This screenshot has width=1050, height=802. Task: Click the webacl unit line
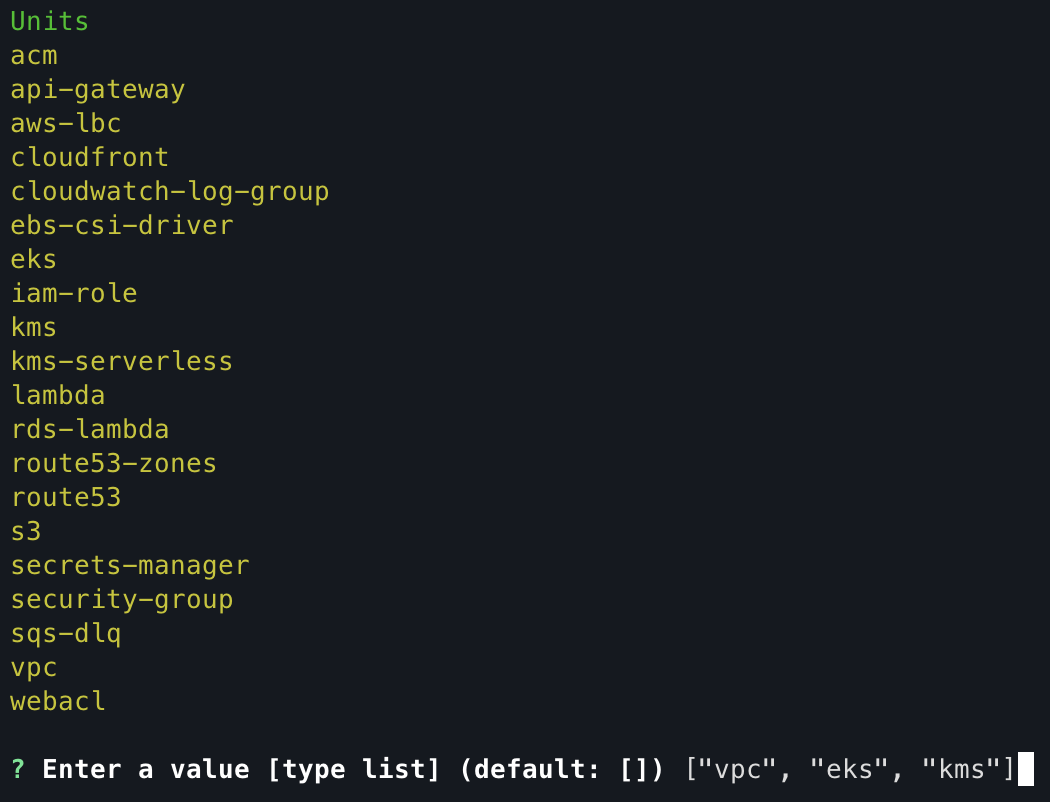58,701
